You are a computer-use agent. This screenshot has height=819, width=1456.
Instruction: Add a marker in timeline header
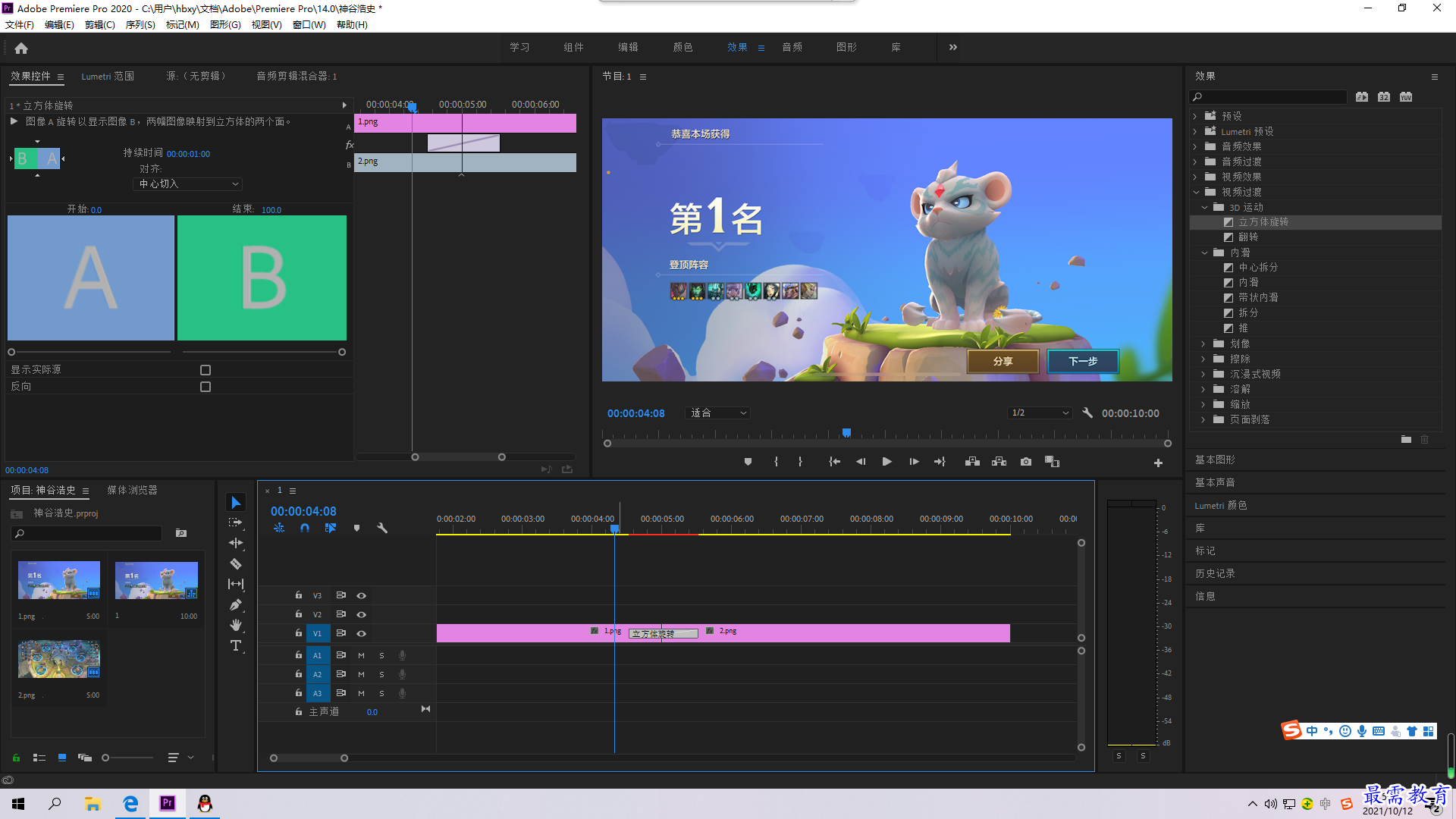356,528
